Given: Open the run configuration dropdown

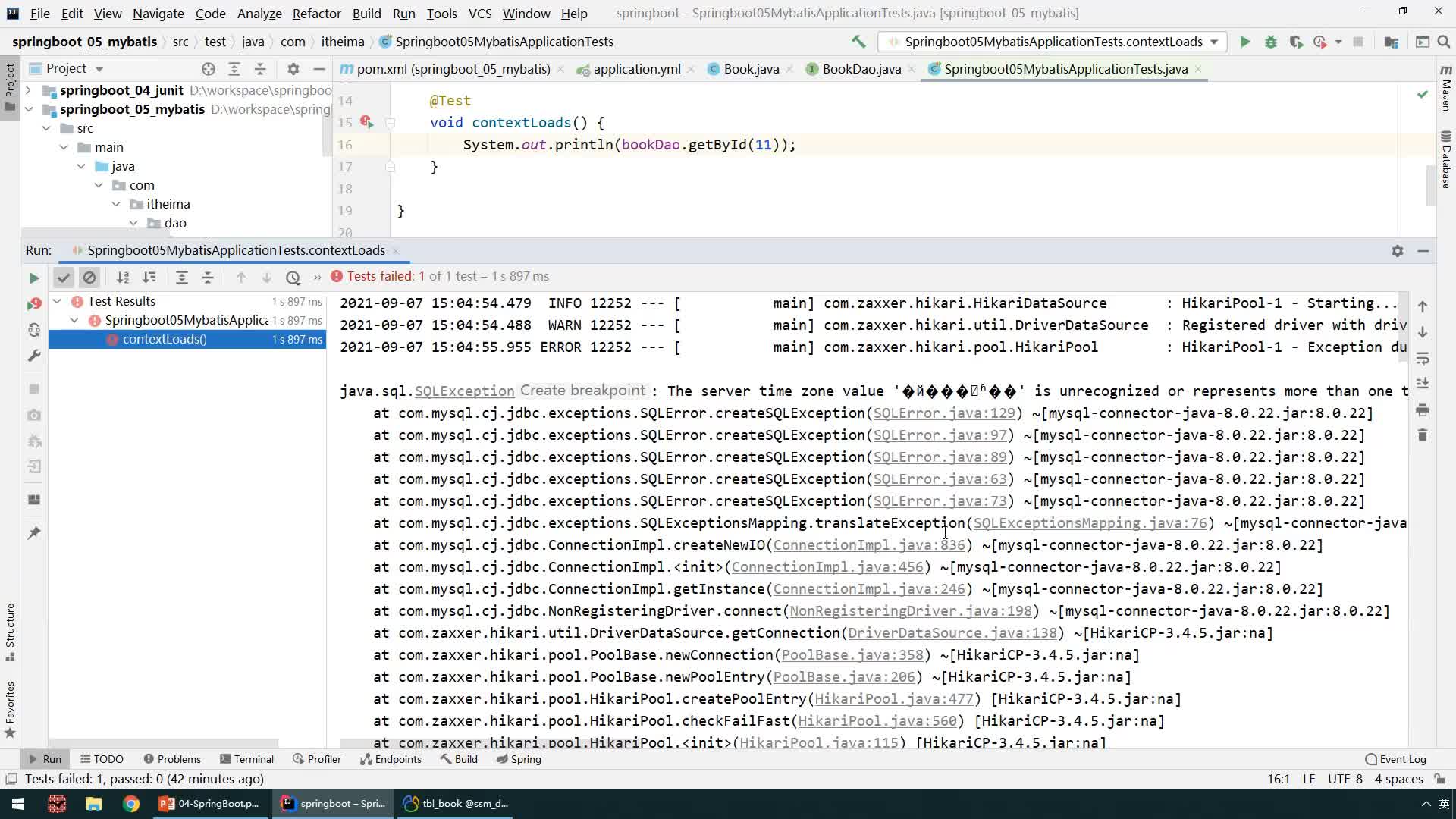Looking at the screenshot, I should click(1053, 42).
